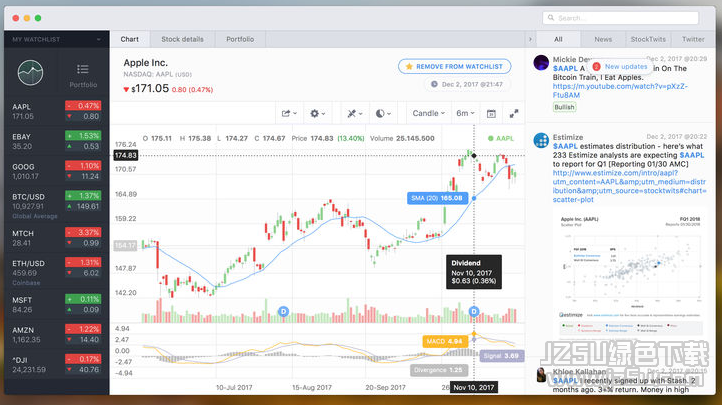Open the YouTube link in Mickie's post

620,91
